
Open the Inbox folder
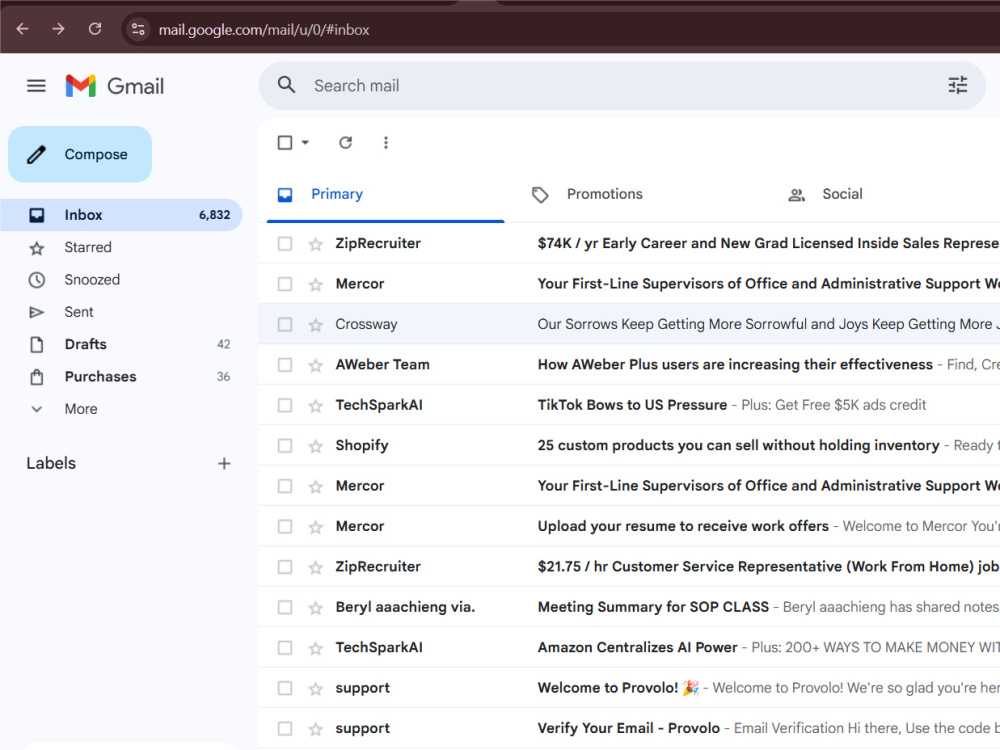coord(121,215)
